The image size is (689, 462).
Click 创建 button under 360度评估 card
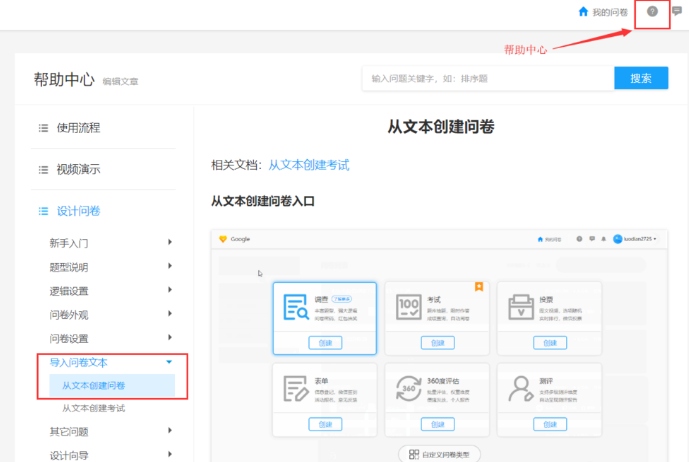tap(438, 424)
